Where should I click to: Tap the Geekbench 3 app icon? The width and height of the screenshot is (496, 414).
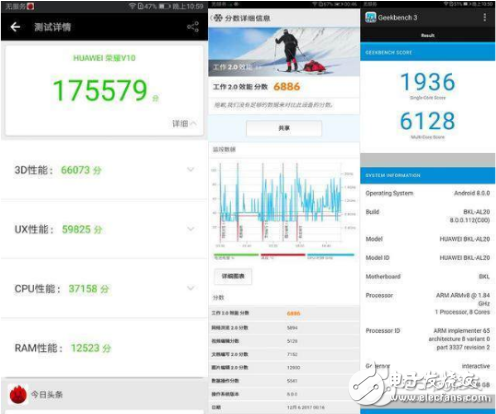[370, 17]
